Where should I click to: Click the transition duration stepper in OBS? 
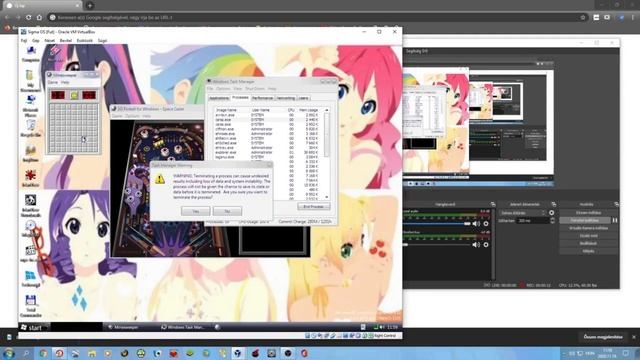tap(552, 220)
